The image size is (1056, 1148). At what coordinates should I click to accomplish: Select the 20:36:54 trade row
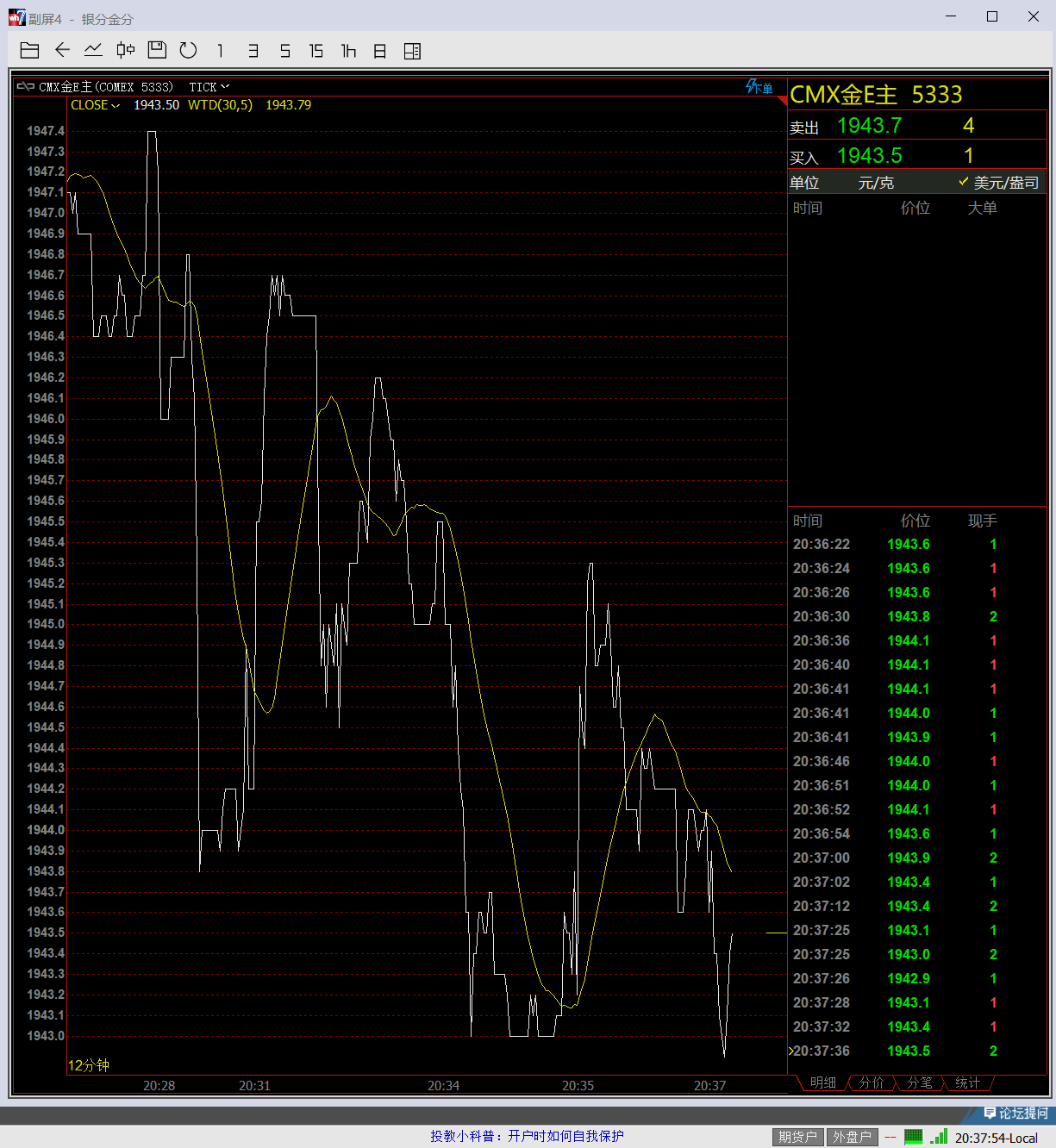pos(917,834)
